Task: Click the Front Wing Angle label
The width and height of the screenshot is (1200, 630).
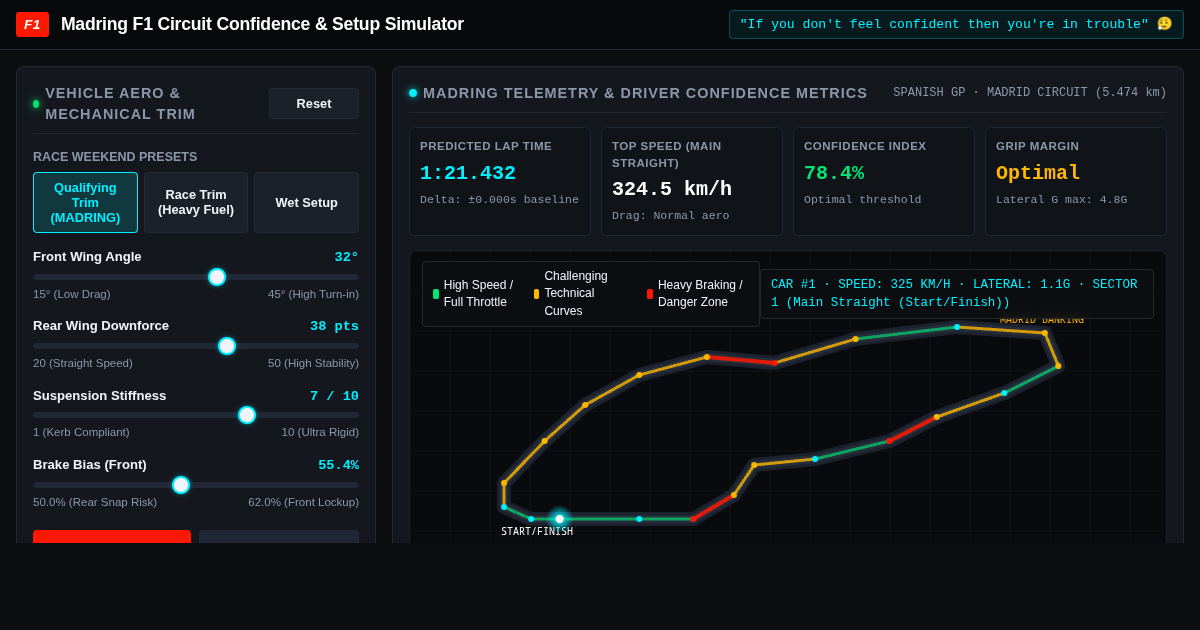Action: (x=87, y=257)
